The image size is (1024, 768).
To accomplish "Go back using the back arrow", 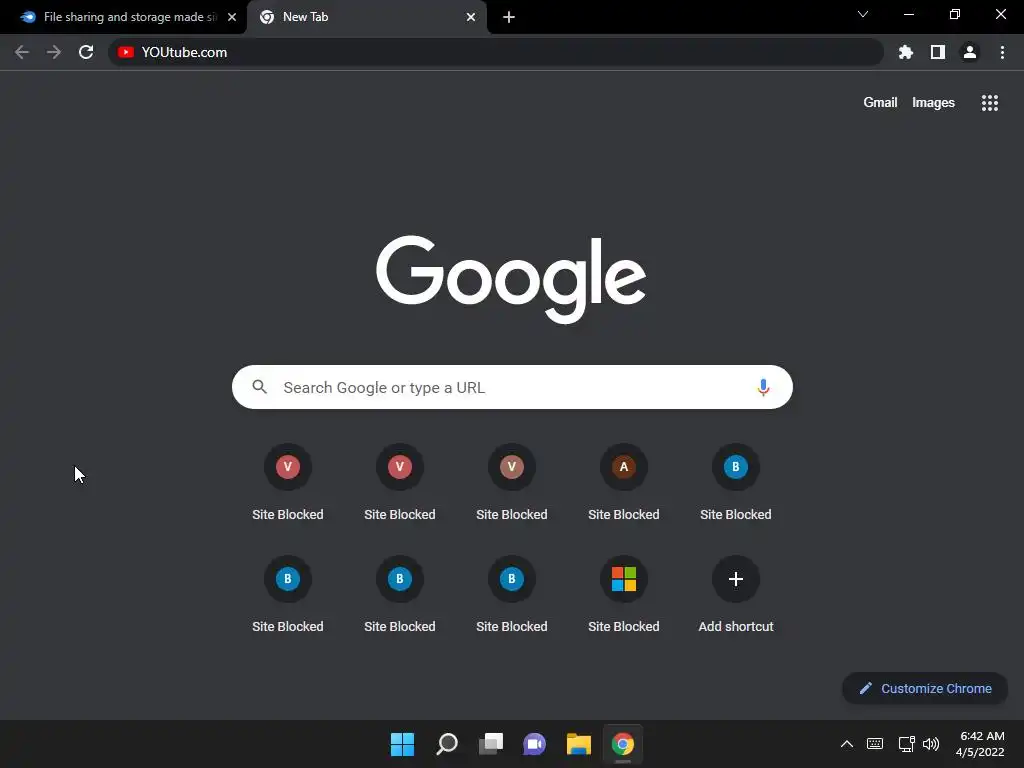I will (x=22, y=52).
